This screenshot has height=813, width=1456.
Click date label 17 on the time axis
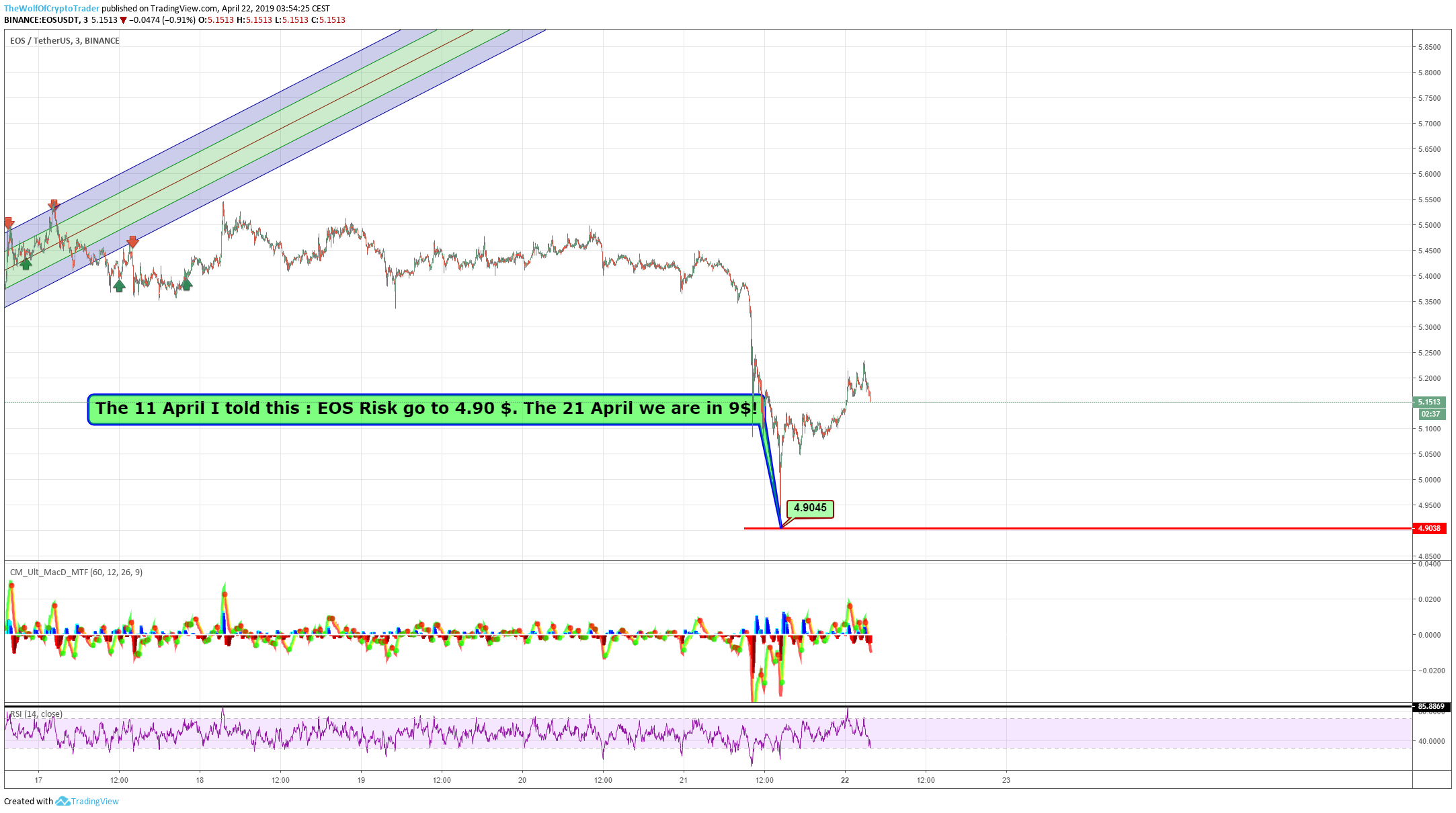[38, 780]
